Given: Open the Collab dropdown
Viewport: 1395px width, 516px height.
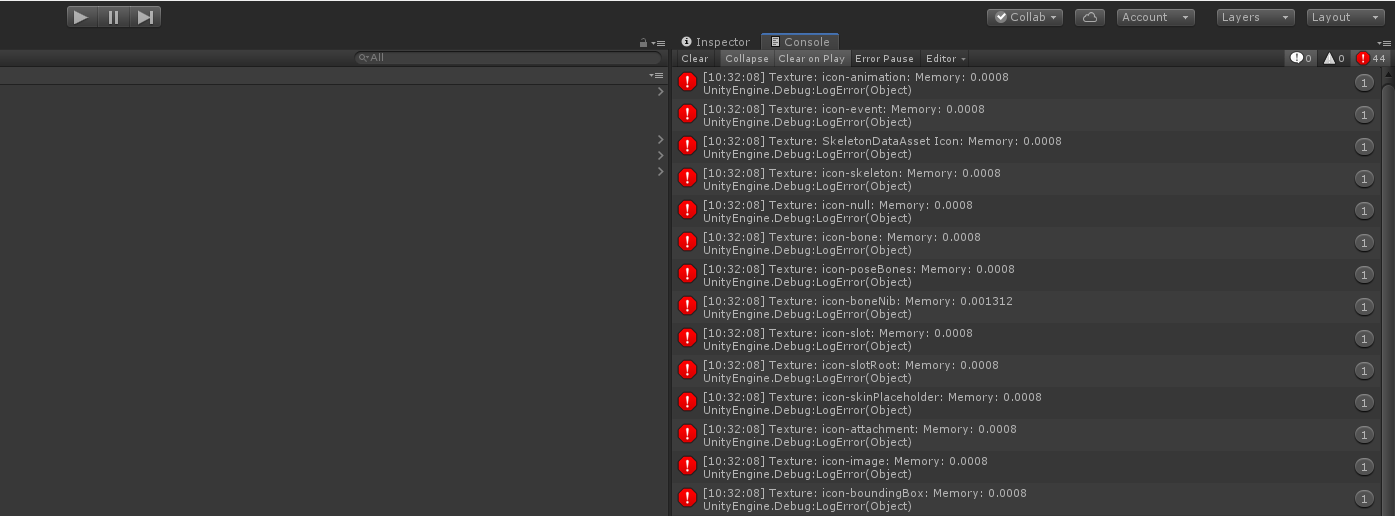Looking at the screenshot, I should (x=1025, y=17).
